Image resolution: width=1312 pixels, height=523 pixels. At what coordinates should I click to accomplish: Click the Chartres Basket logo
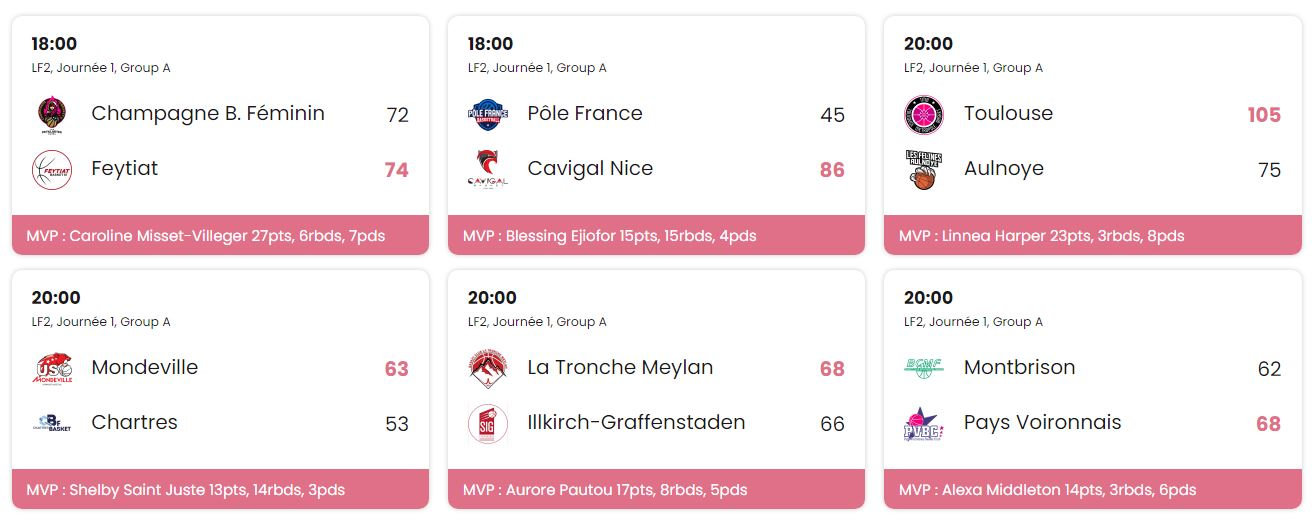click(x=52, y=424)
